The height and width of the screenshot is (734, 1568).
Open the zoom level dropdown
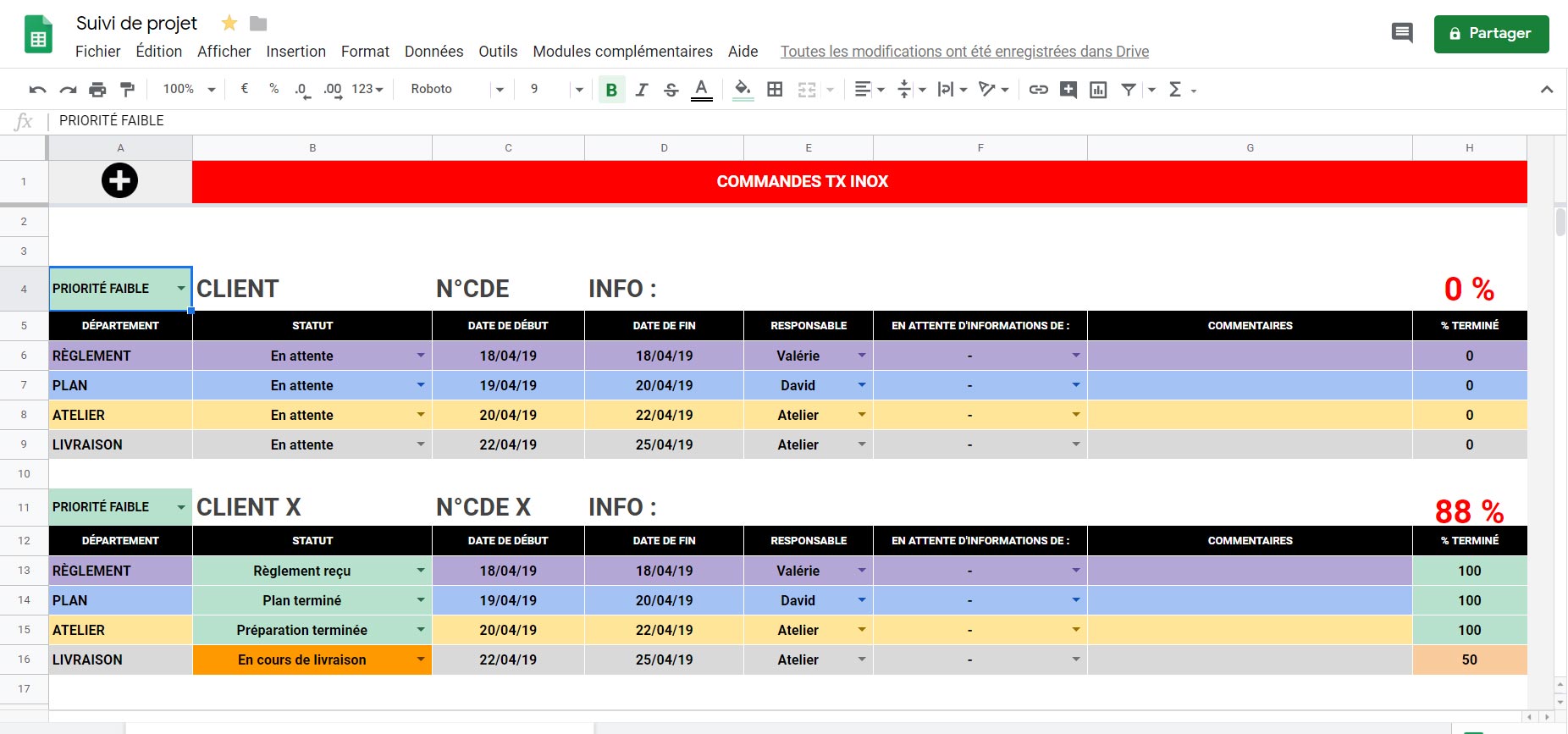[x=189, y=89]
